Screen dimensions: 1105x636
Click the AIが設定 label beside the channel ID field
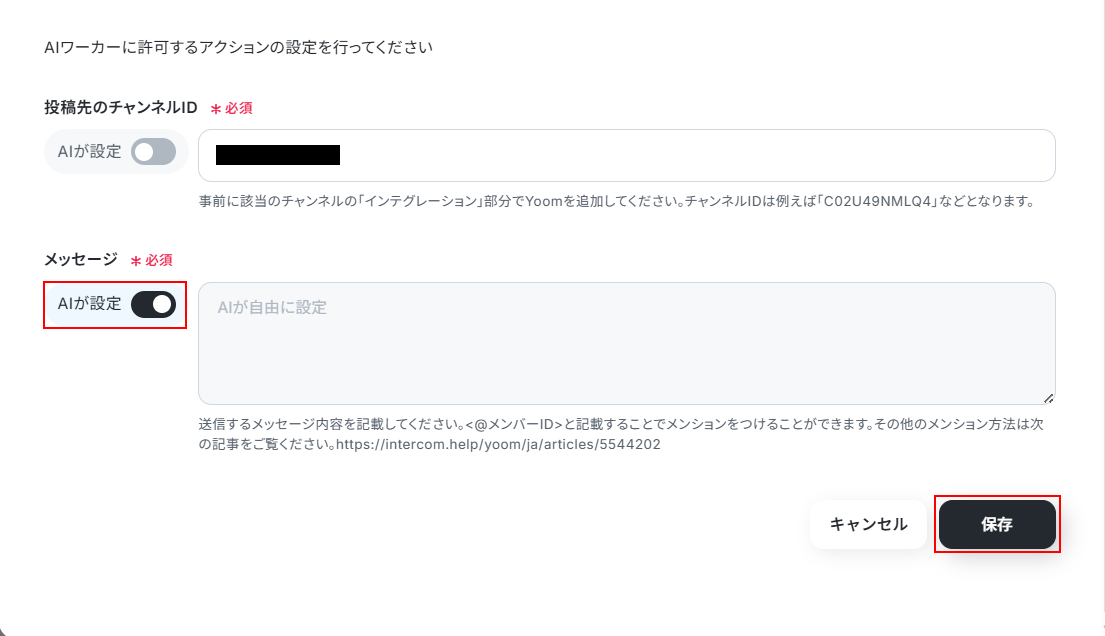[89, 152]
